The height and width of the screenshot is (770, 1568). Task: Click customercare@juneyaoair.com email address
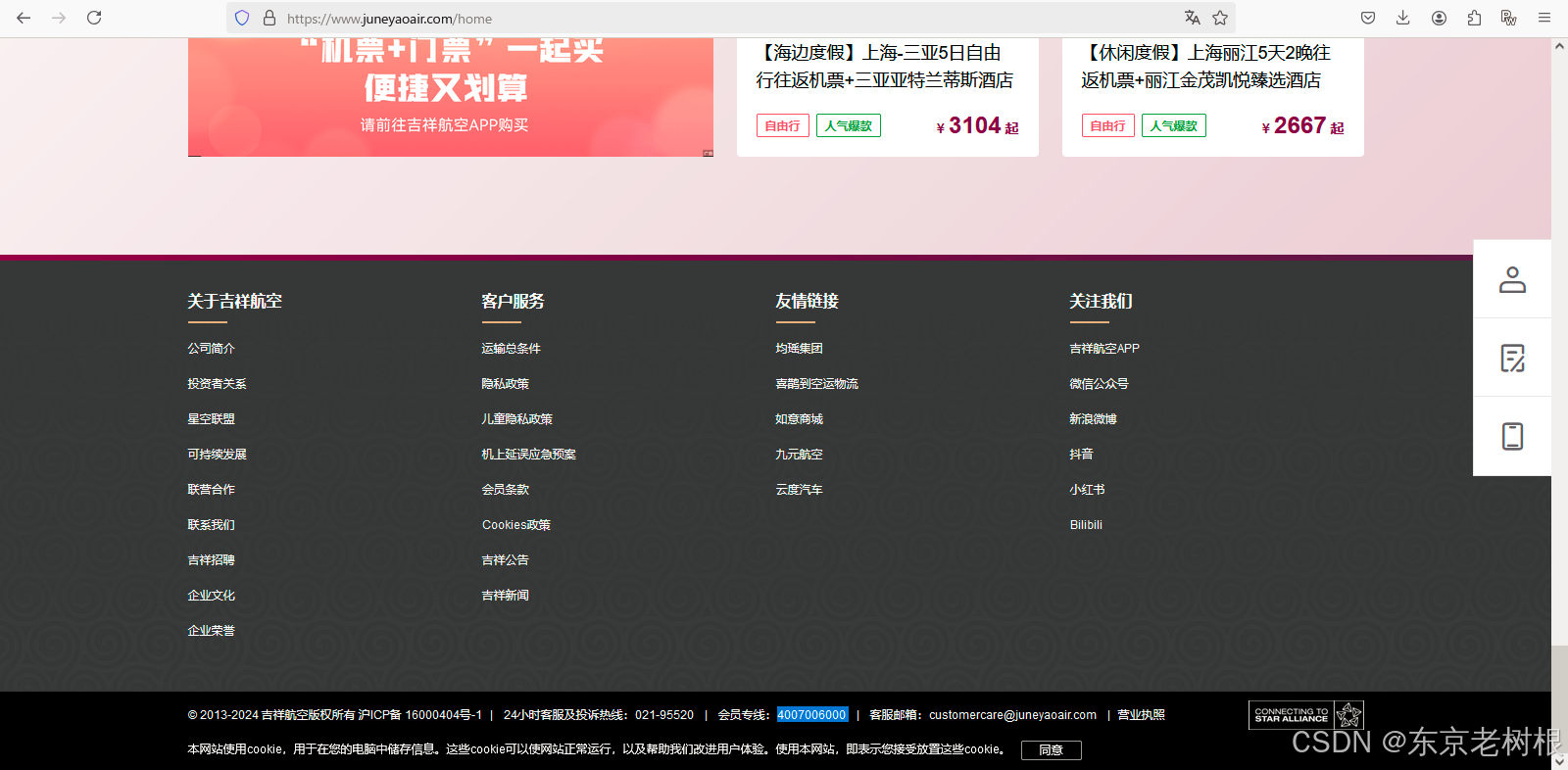click(x=1012, y=715)
